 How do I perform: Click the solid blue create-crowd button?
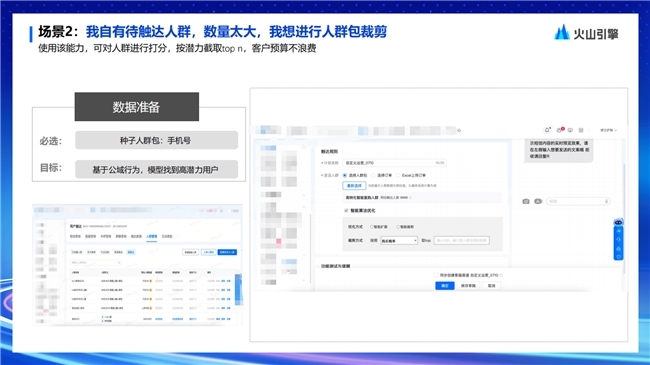(x=227, y=252)
